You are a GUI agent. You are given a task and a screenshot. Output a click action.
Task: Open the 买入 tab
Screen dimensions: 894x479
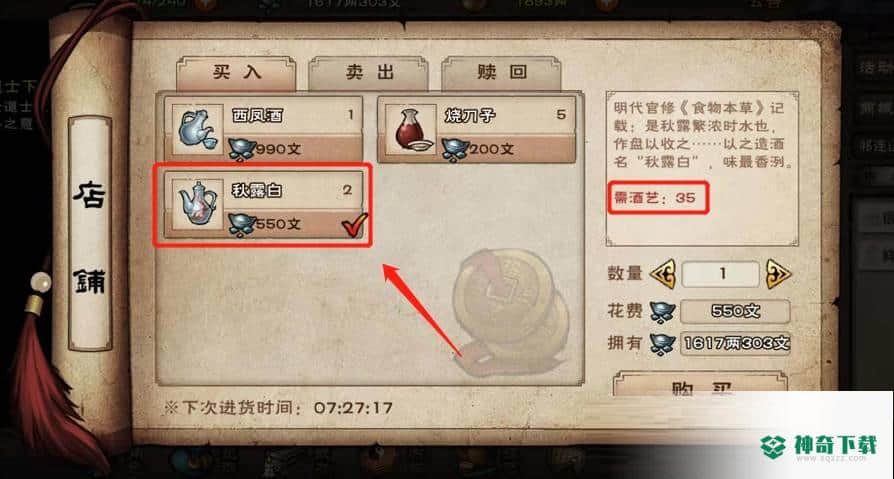click(236, 73)
